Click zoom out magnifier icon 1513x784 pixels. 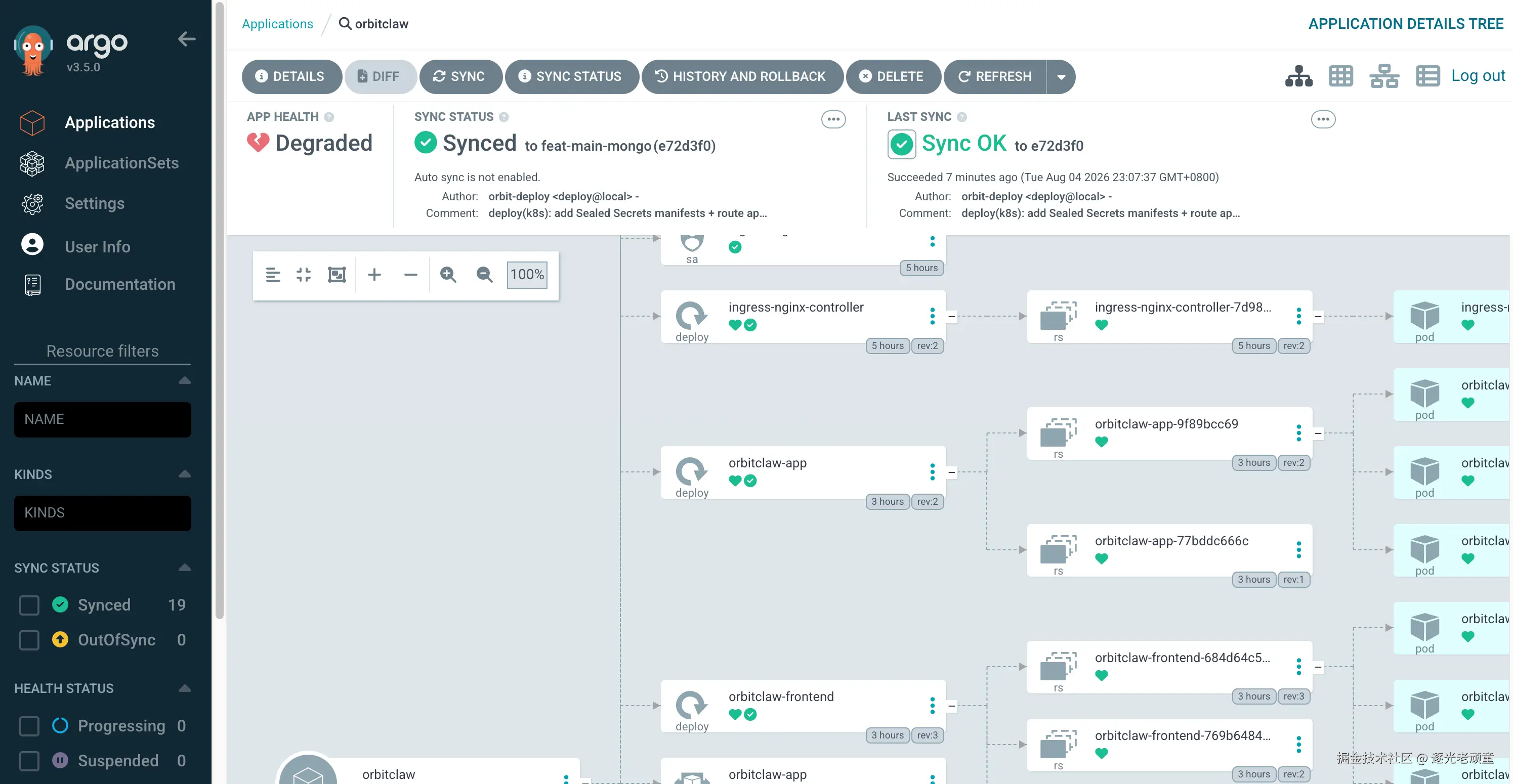tap(484, 274)
